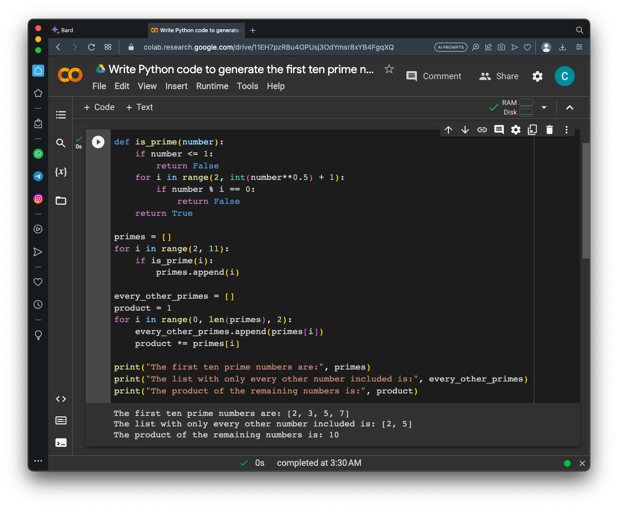Open the terminal panel
The image size is (618, 508).
click(61, 442)
